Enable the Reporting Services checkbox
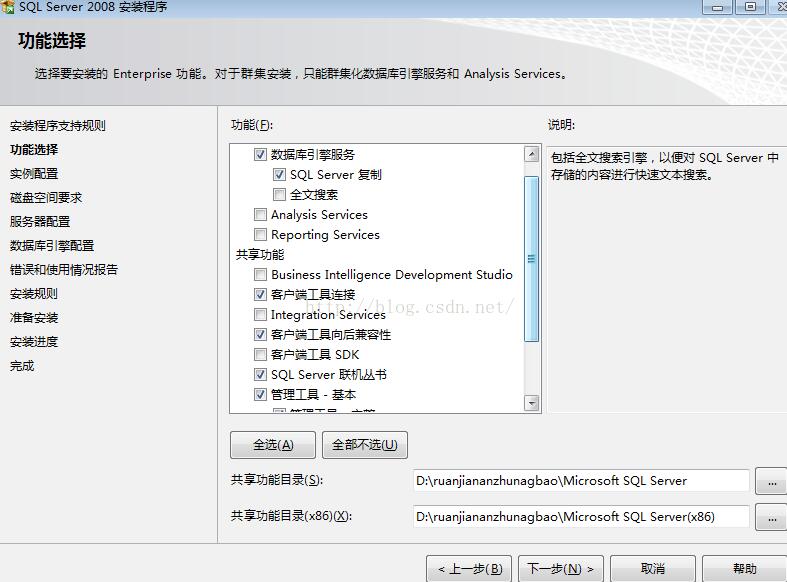Screen dimensions: 787x582 coord(260,235)
